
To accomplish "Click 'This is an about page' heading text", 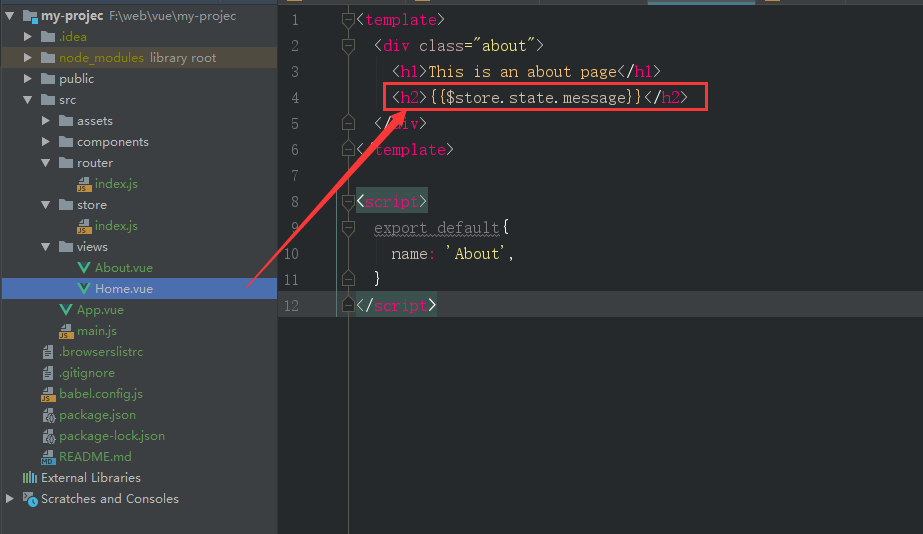I will click(522, 72).
